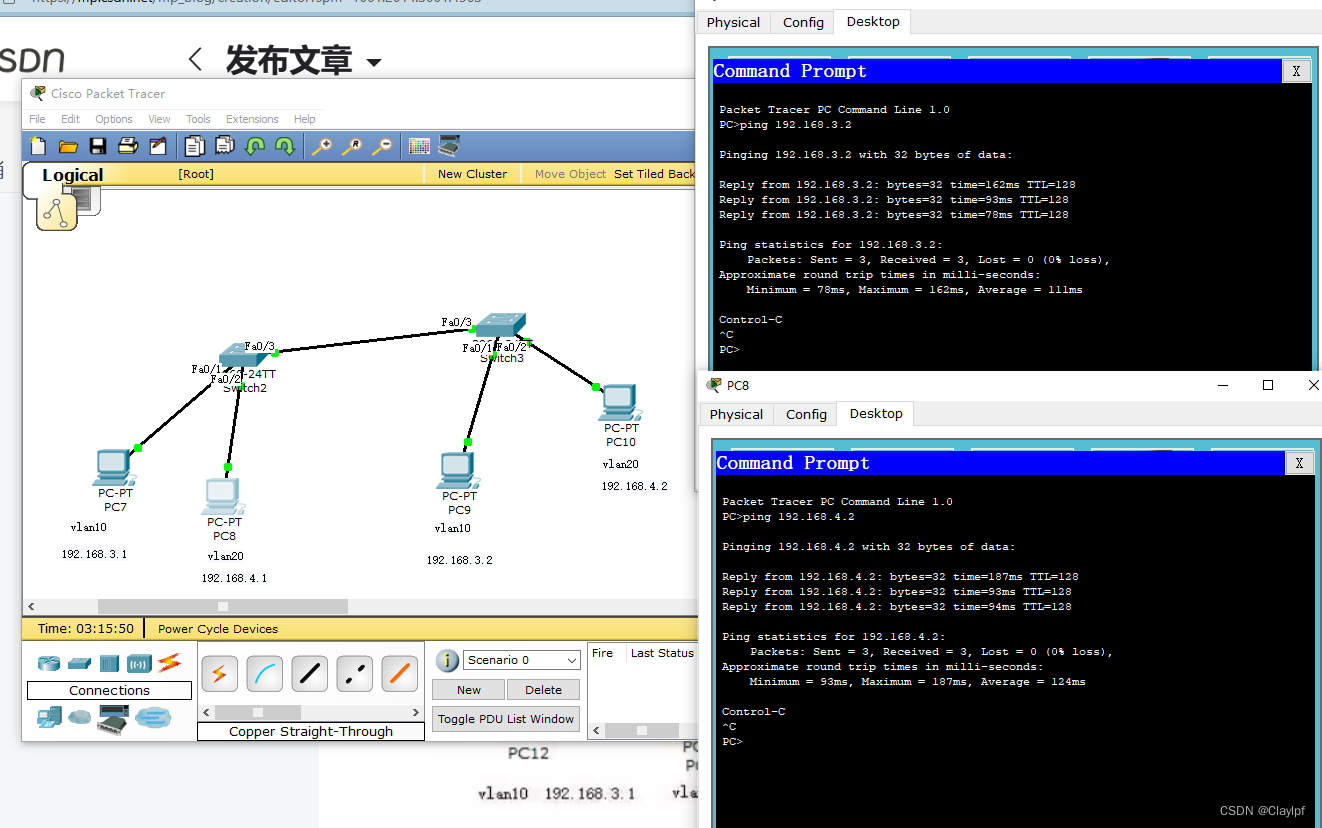
Task: Click the Open folder icon in toolbar
Action: [x=68, y=146]
